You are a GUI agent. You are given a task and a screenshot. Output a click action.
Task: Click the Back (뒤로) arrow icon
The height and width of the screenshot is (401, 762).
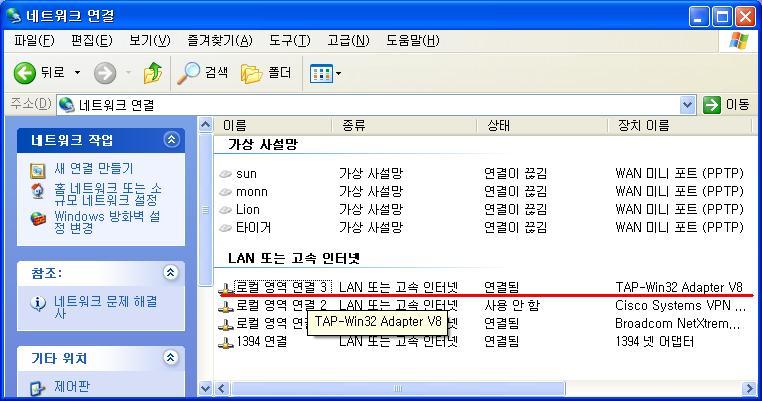coord(26,73)
